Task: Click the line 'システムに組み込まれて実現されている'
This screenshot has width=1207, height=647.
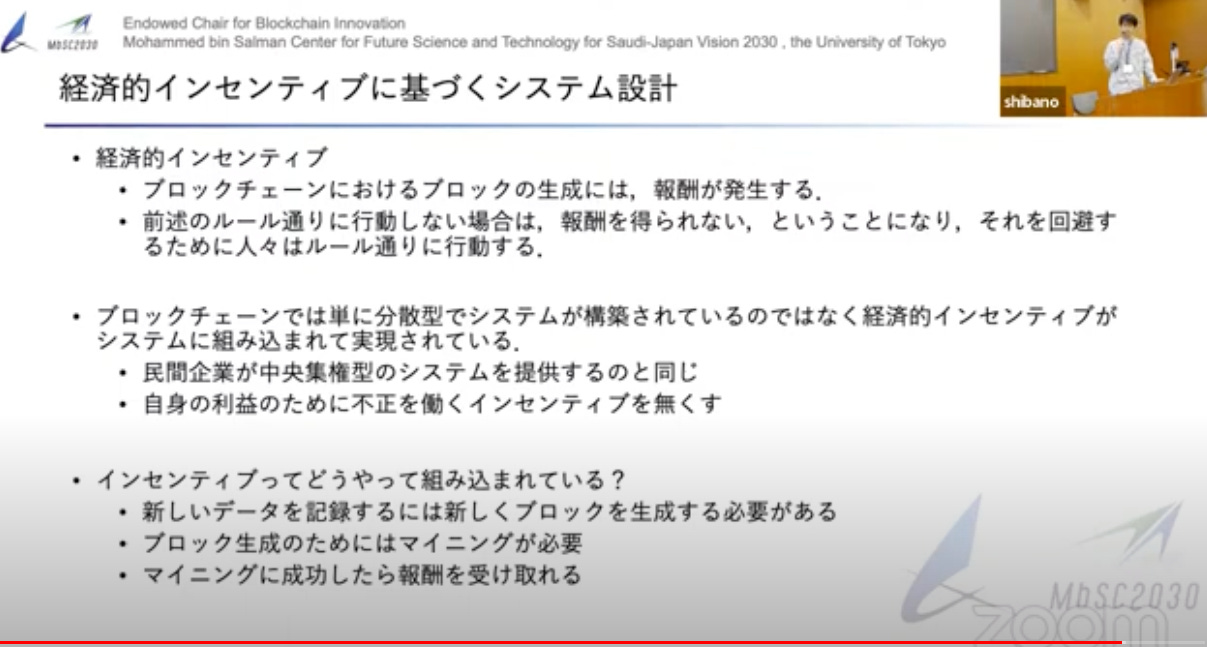Action: (x=308, y=341)
